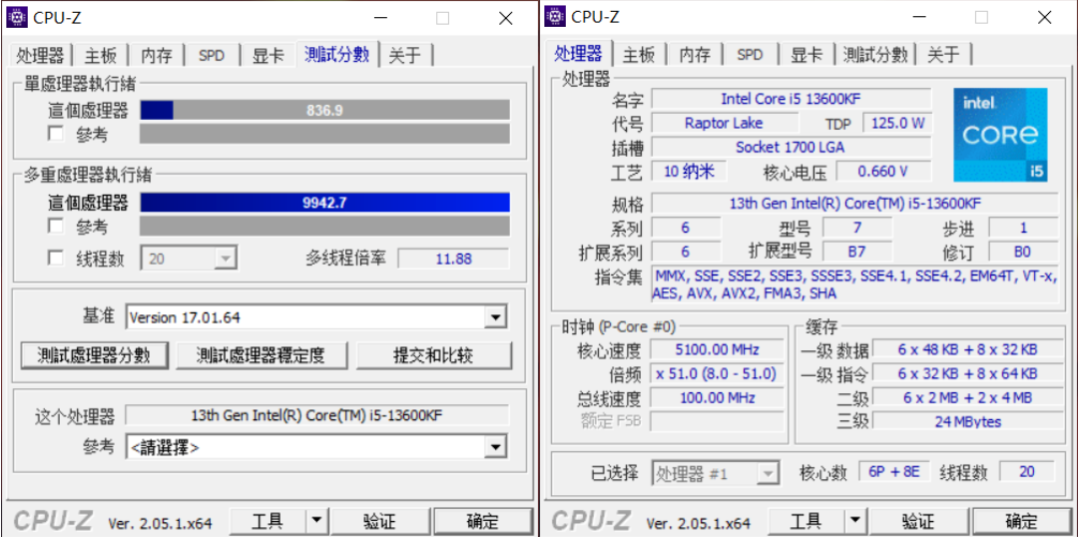This screenshot has height=538, width=1080.
Task: Switch to 处理器 tab in left window
Action: point(40,55)
